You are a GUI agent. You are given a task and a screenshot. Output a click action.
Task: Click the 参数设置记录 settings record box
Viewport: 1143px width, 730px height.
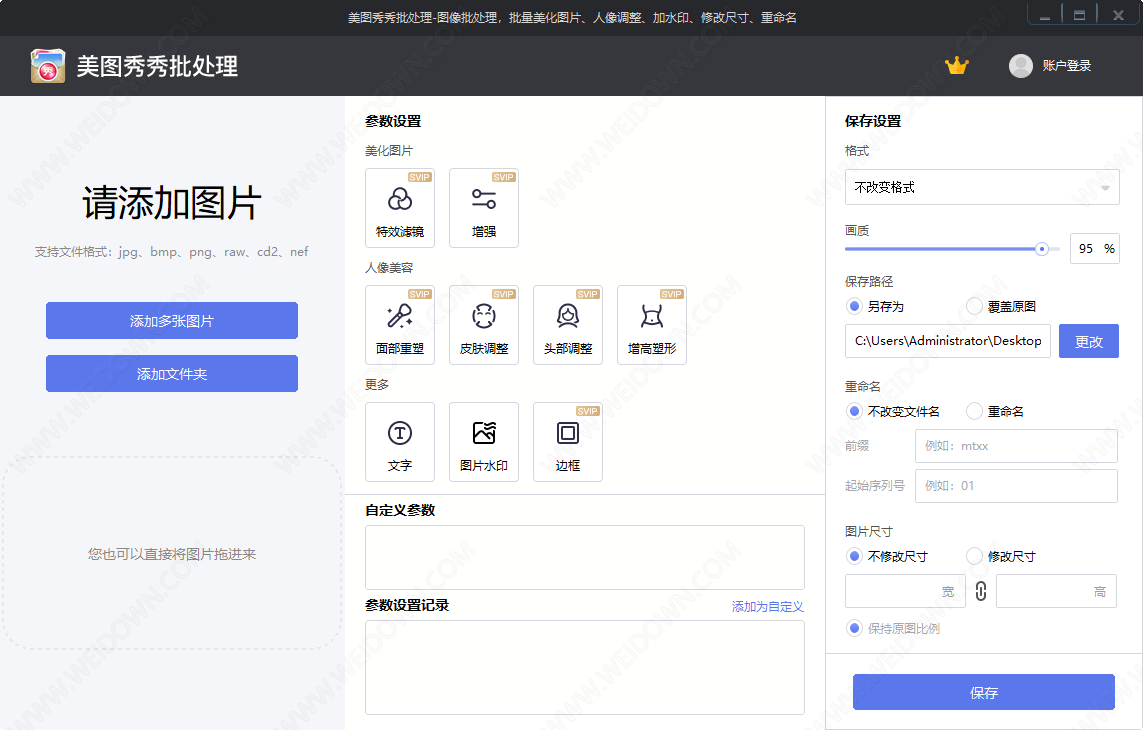pyautogui.click(x=585, y=667)
